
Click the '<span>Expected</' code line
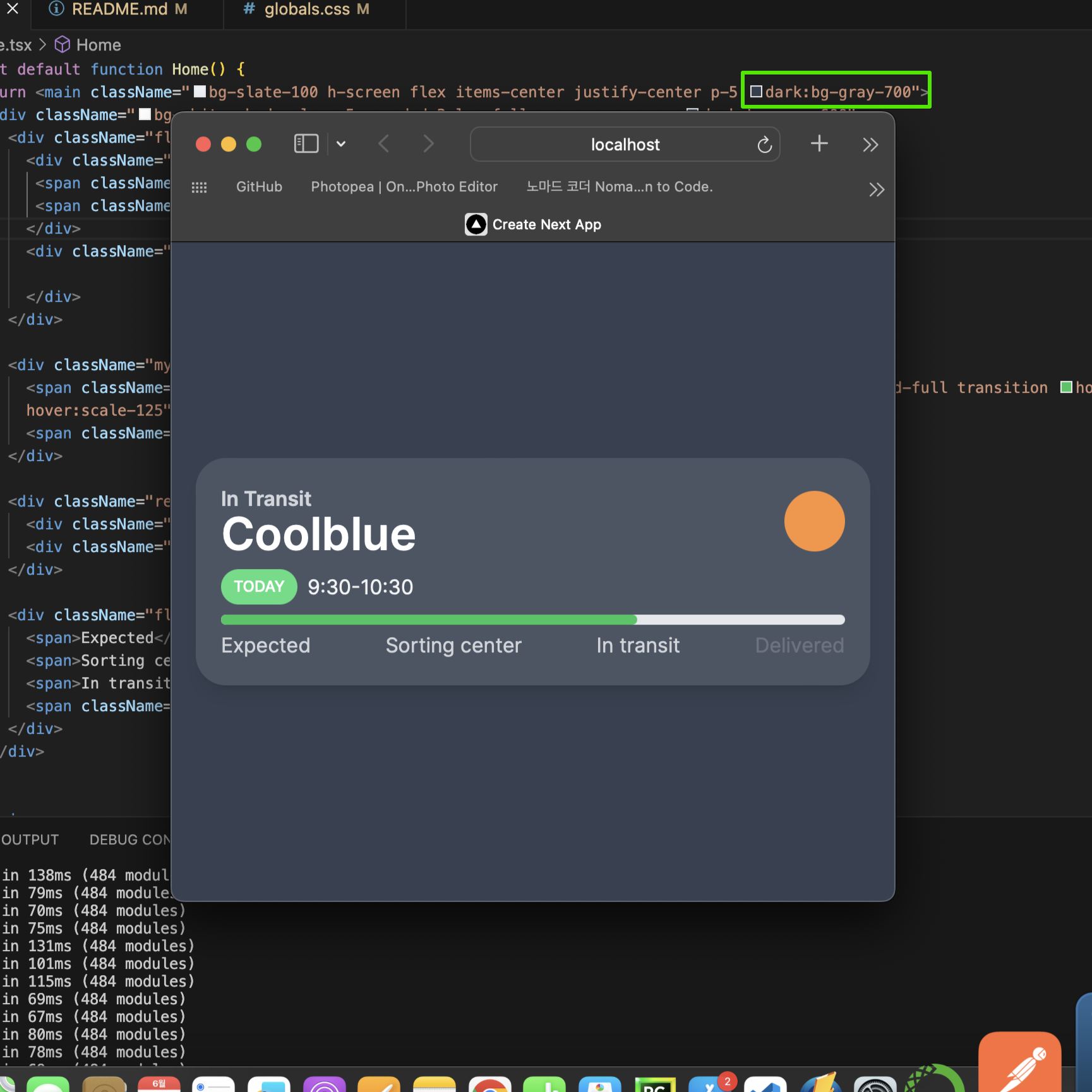click(x=98, y=638)
